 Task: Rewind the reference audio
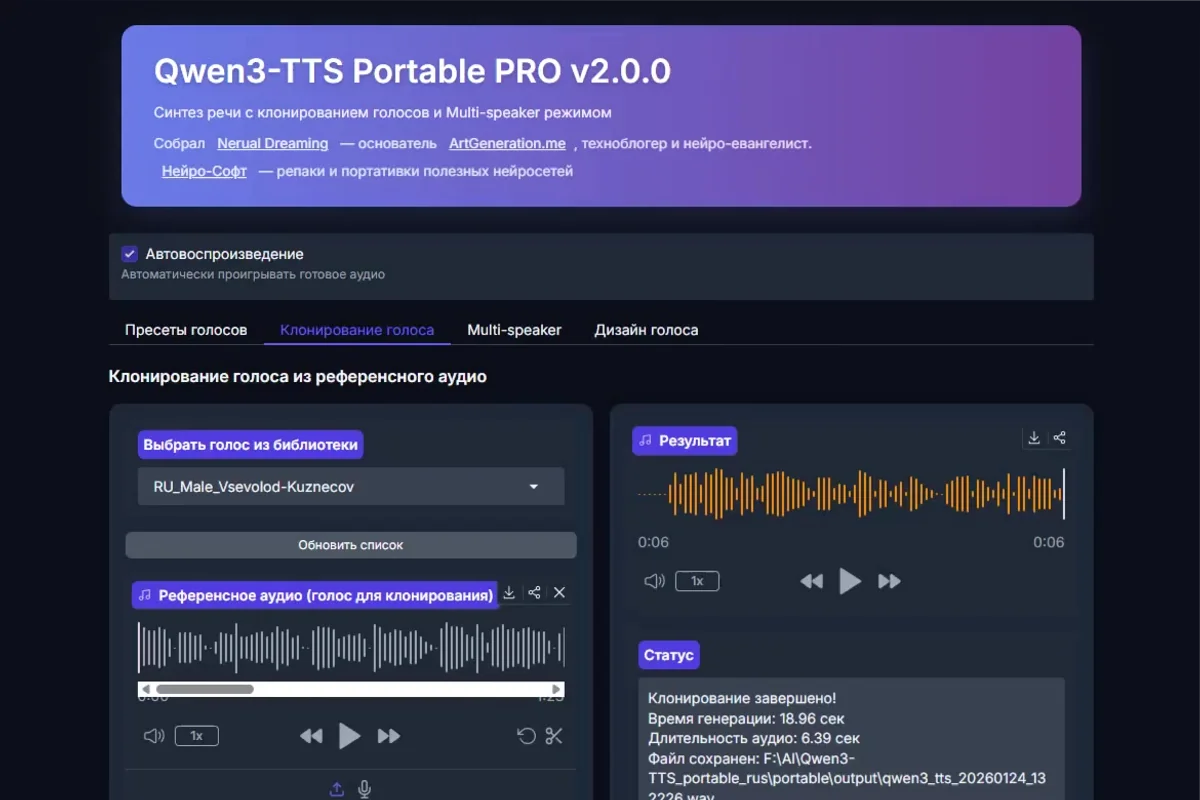click(311, 736)
